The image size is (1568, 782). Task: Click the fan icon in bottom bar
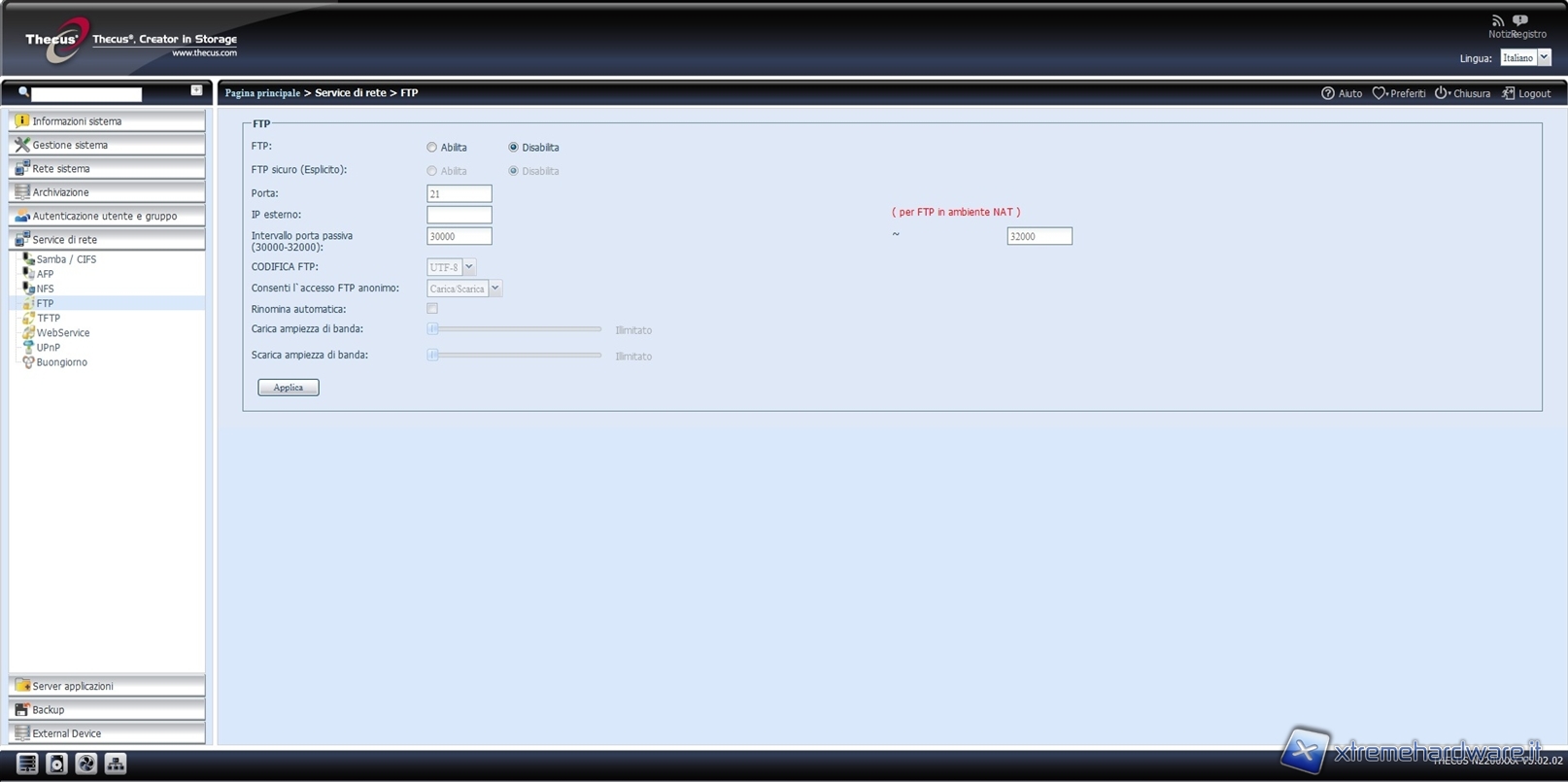(x=86, y=764)
